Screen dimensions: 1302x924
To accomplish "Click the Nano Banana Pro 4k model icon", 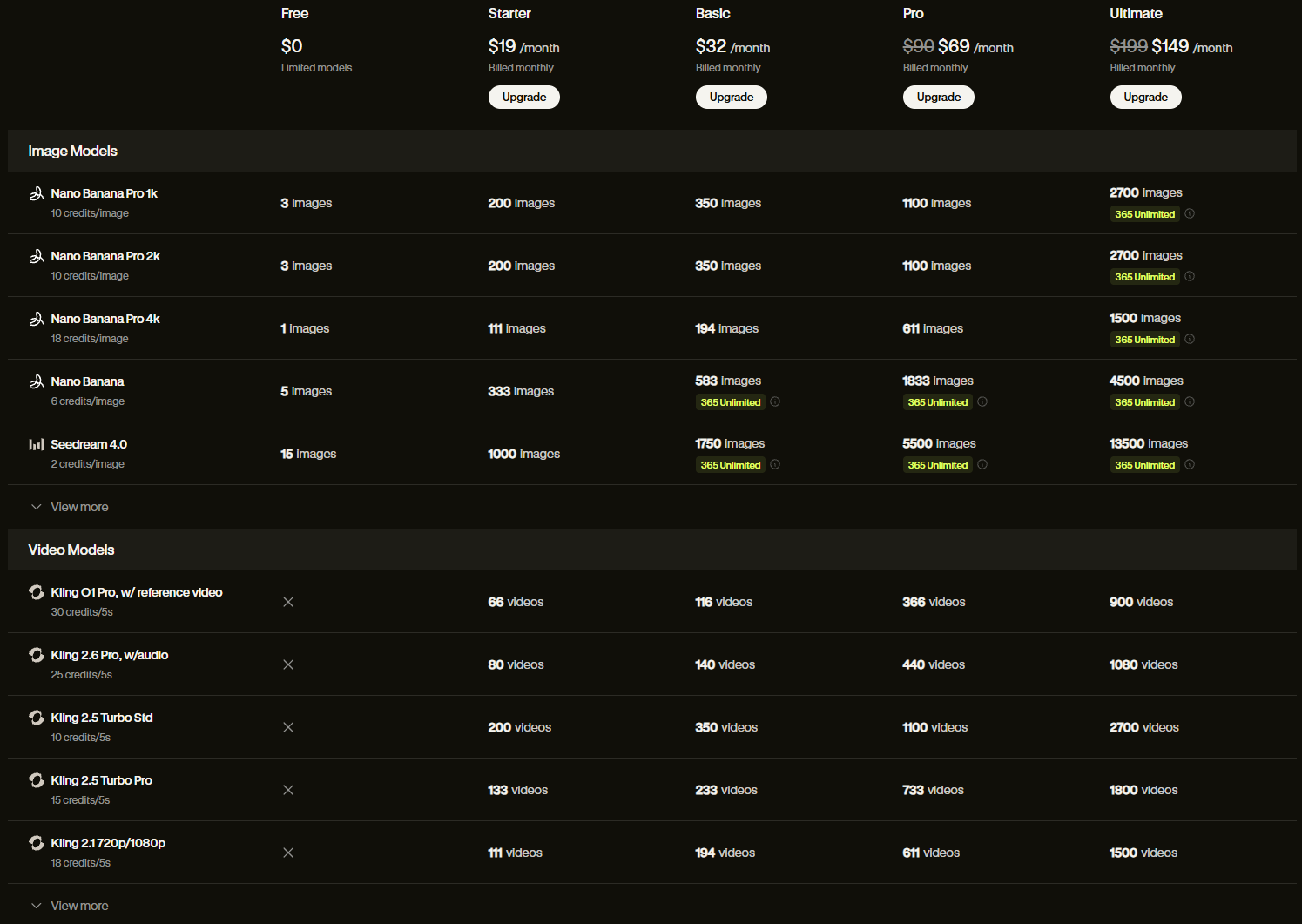I will pyautogui.click(x=37, y=319).
